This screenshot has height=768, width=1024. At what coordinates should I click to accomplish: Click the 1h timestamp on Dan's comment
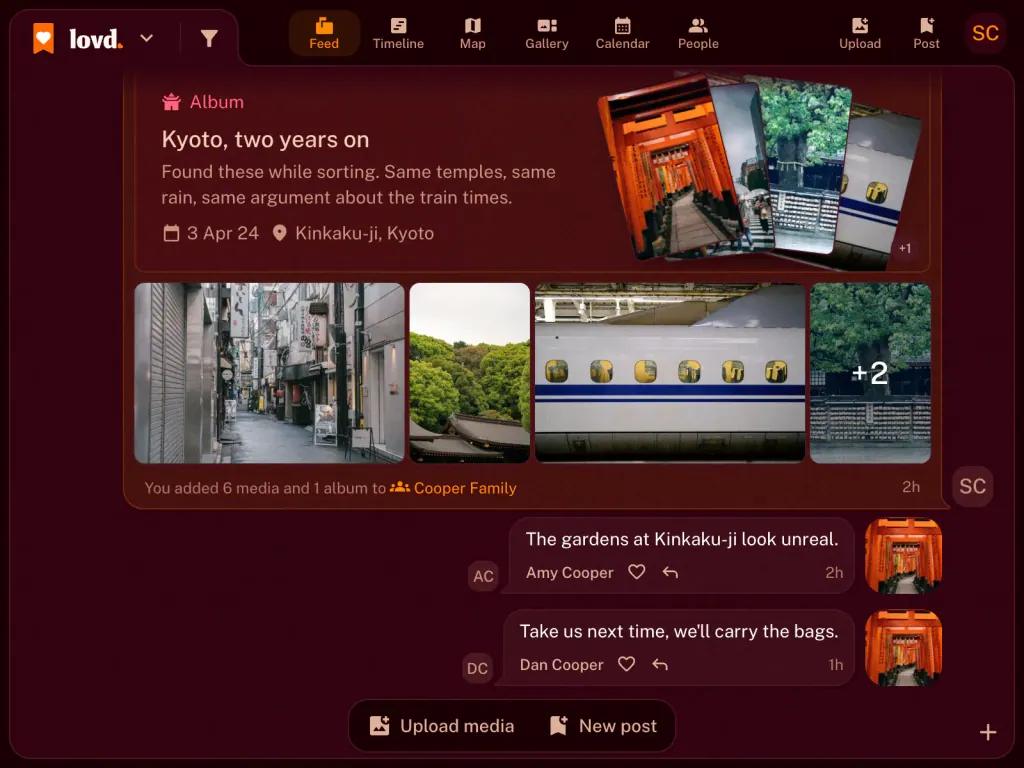835,665
